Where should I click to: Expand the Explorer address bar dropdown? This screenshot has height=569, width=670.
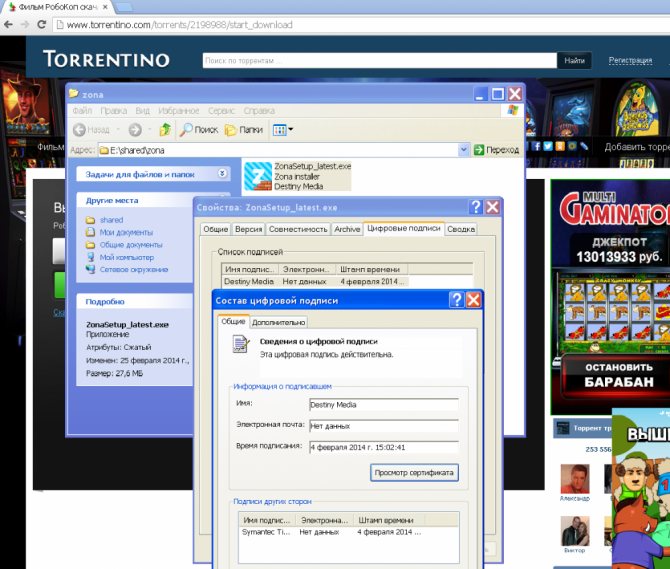(463, 150)
